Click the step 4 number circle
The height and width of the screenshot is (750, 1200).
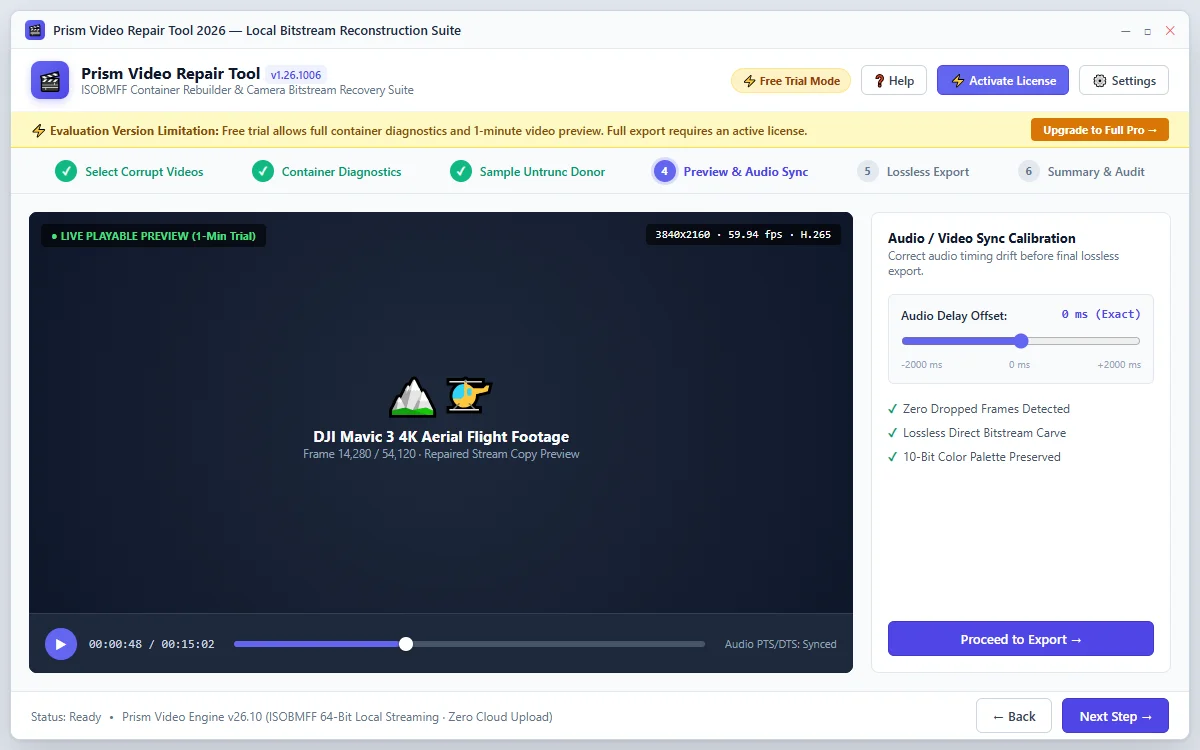(665, 171)
